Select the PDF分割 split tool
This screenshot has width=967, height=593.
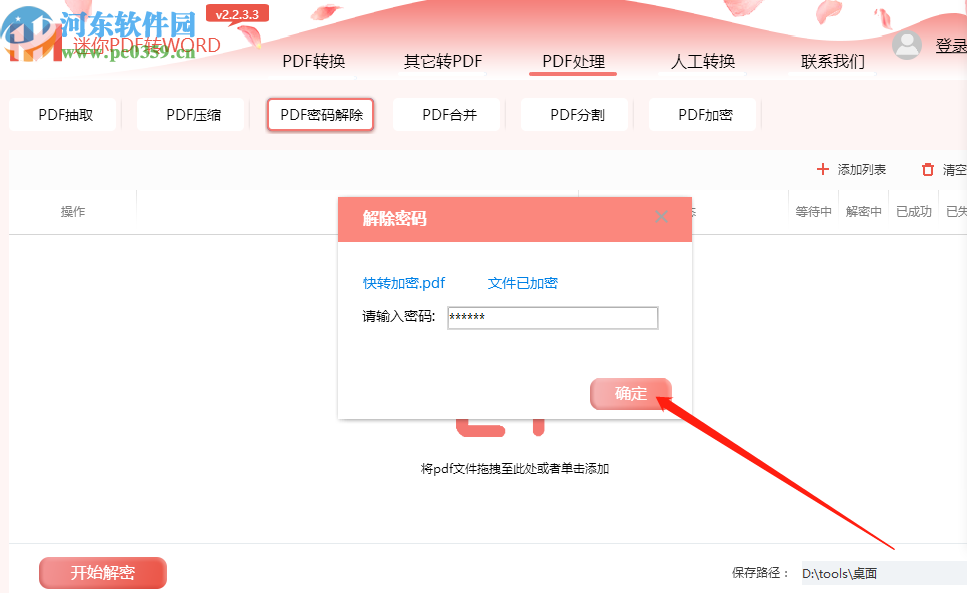pos(575,114)
